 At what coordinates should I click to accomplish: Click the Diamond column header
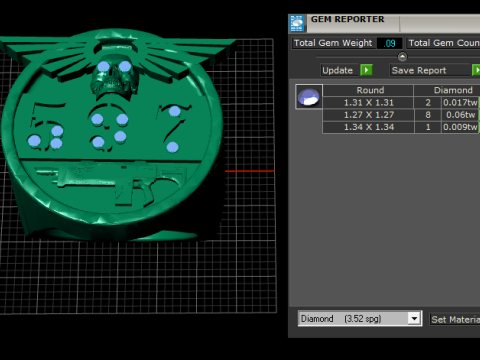tap(447, 90)
